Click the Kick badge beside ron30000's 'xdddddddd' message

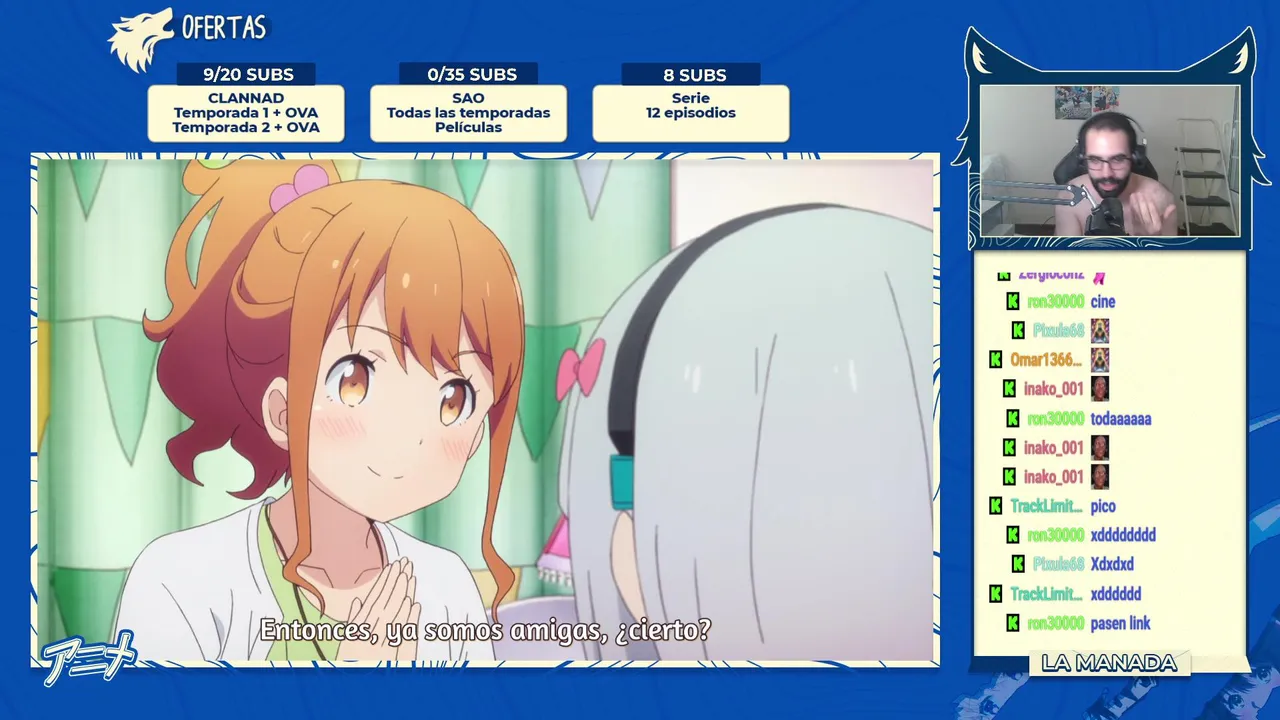point(1012,535)
